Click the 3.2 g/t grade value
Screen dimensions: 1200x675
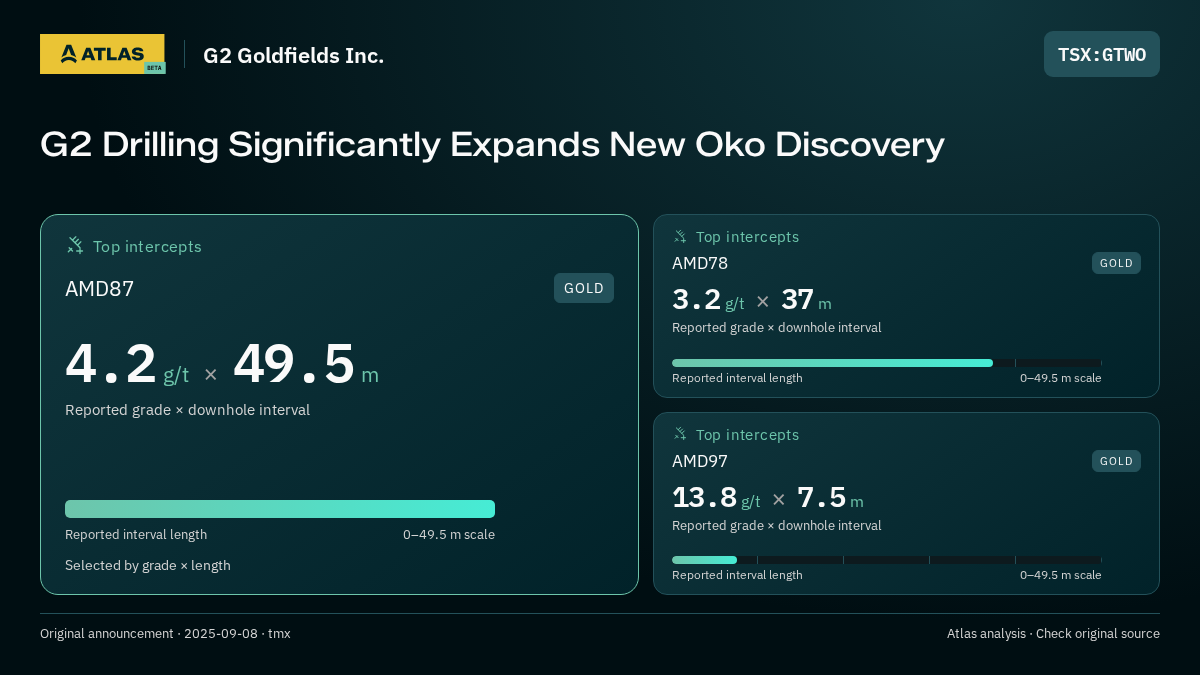708,300
